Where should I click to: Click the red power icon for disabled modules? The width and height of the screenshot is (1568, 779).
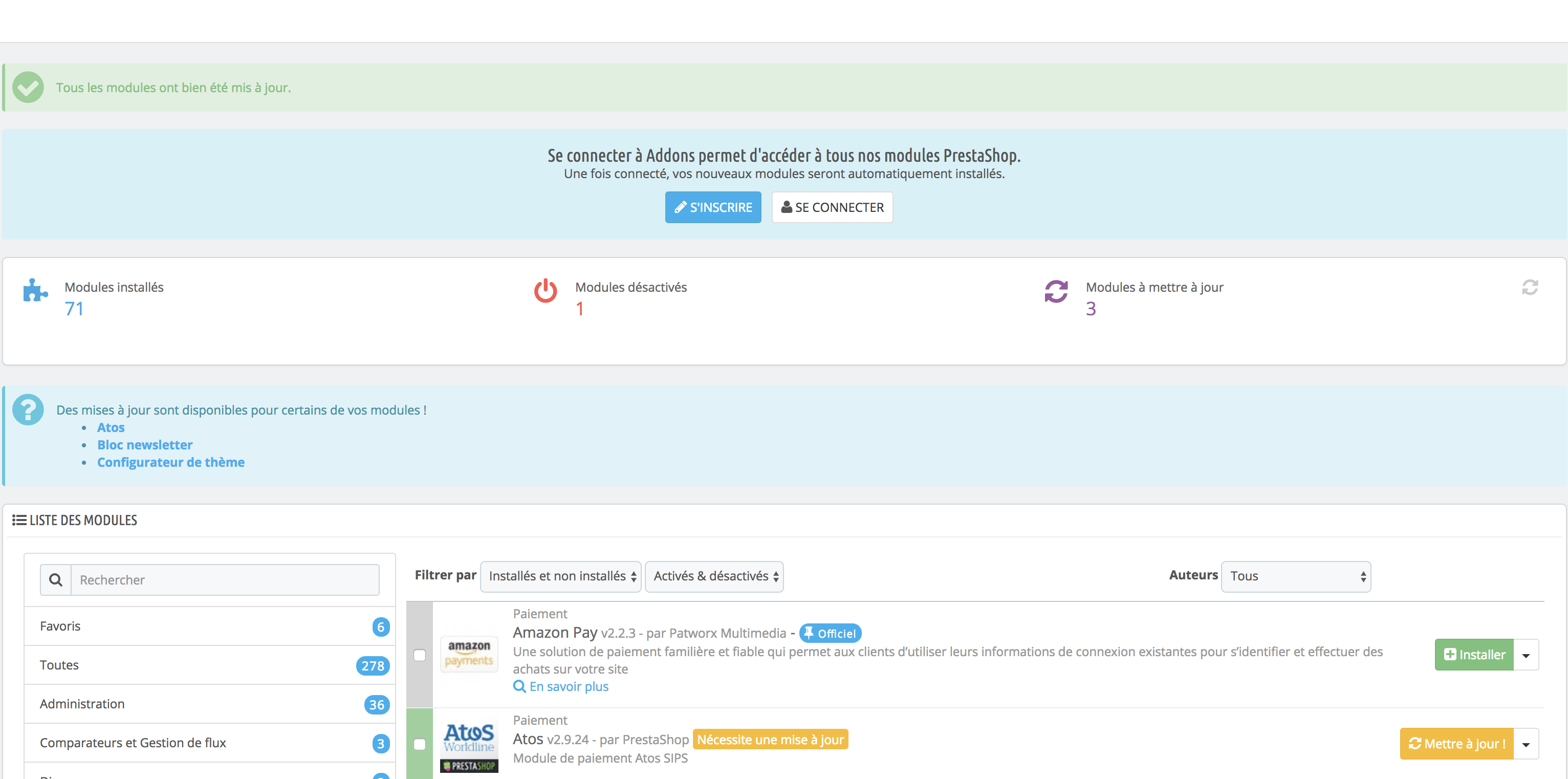tap(546, 290)
